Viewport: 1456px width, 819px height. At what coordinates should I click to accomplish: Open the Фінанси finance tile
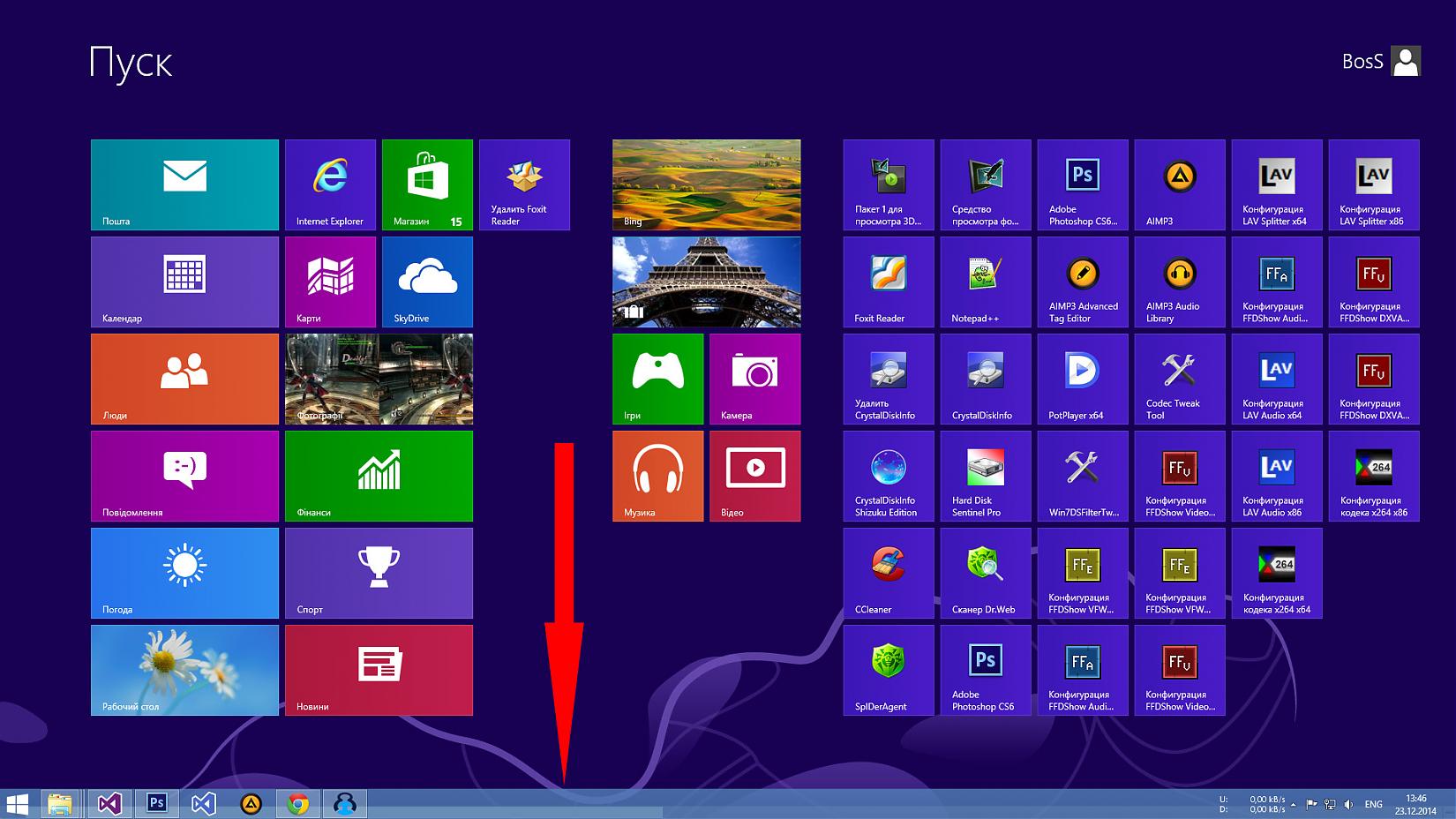tap(379, 476)
